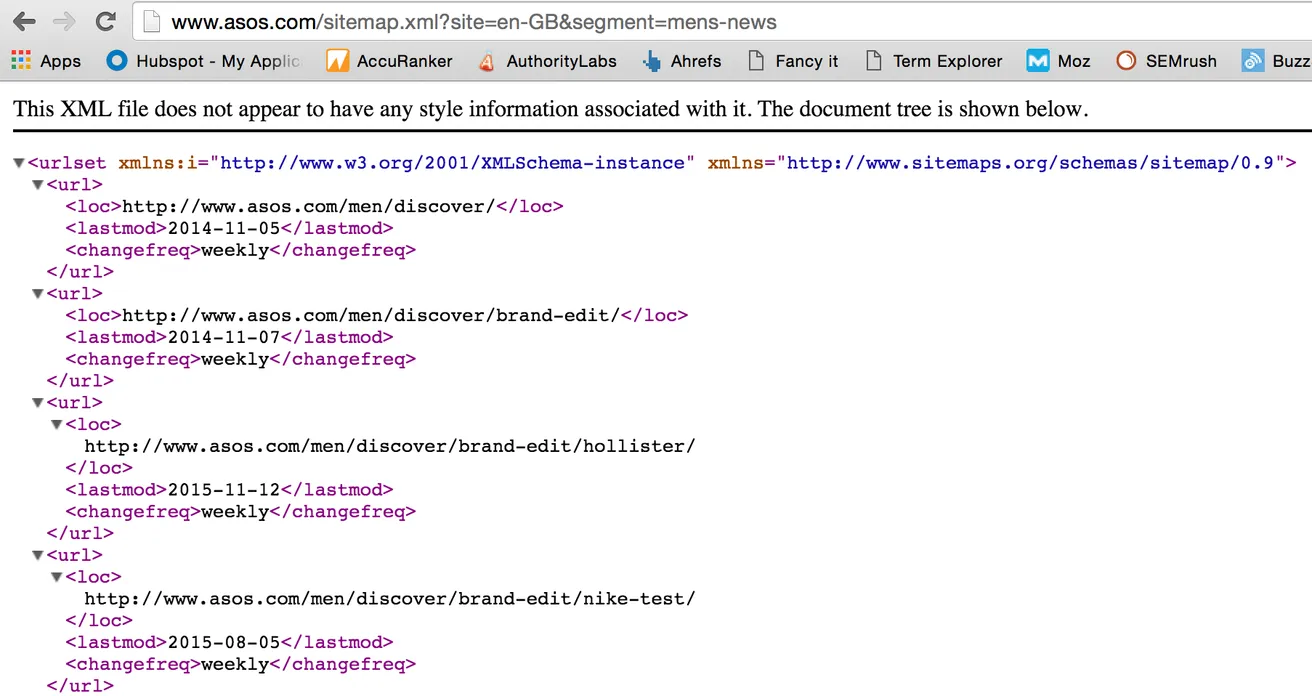Click the Ahrefs blue hand favicon
This screenshot has height=696, width=1312.
coord(652,62)
